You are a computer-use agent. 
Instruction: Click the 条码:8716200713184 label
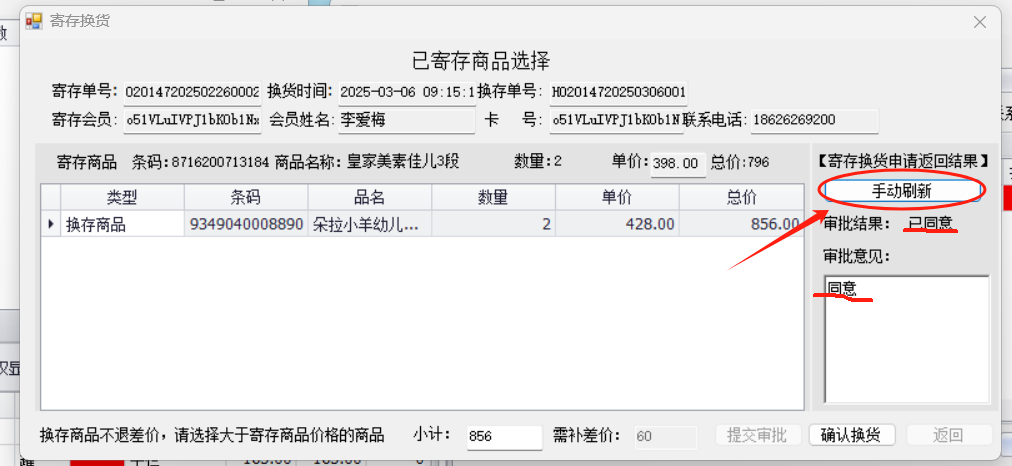tap(201, 161)
